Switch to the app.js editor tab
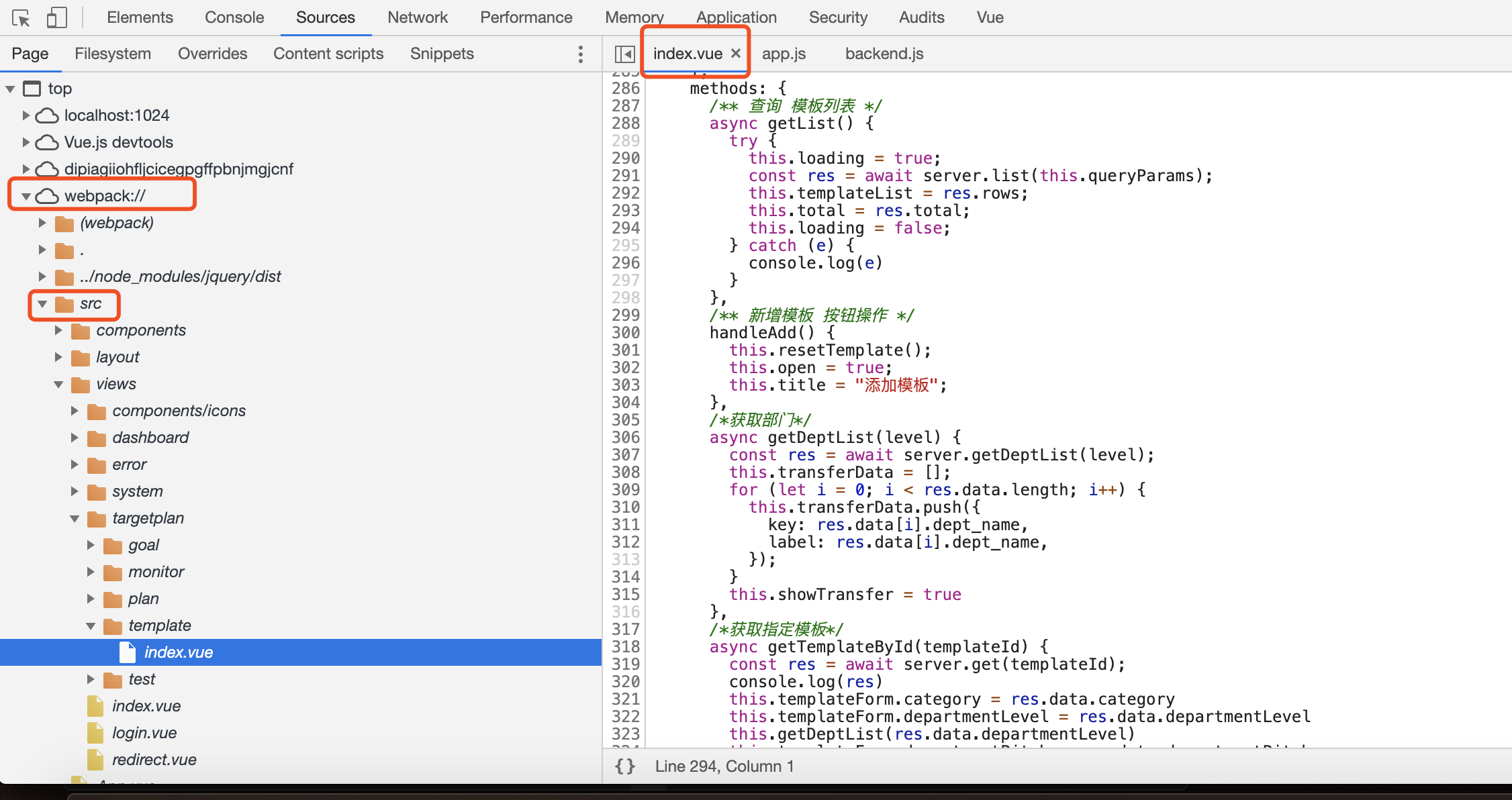The width and height of the screenshot is (1512, 800). pos(784,54)
